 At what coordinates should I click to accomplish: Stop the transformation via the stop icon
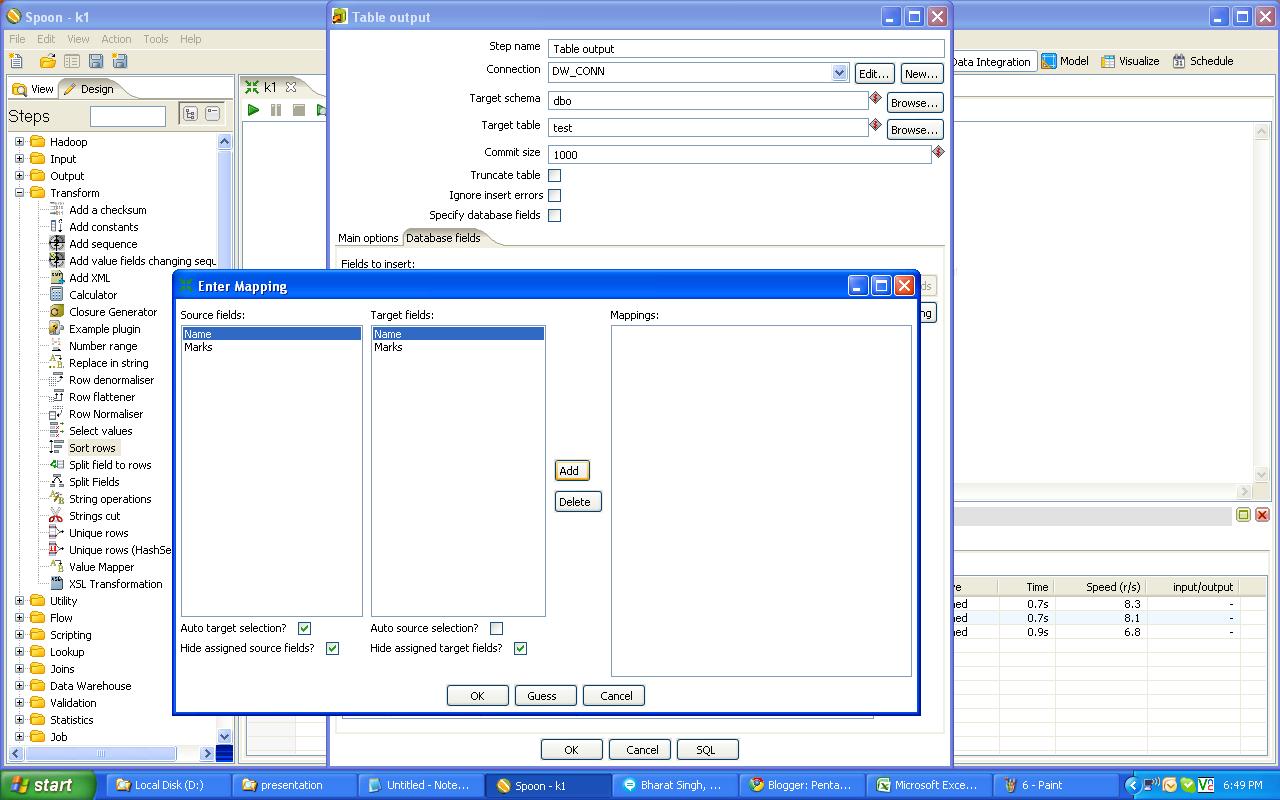pyautogui.click(x=298, y=110)
